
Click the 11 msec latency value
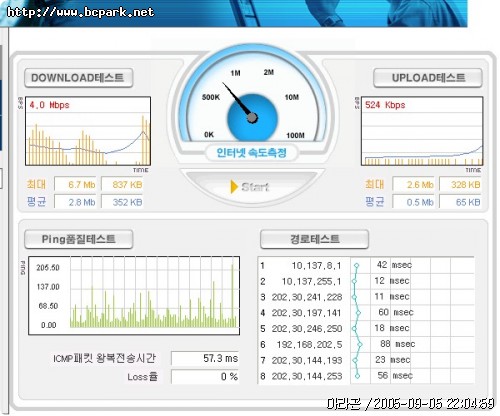pos(392,296)
